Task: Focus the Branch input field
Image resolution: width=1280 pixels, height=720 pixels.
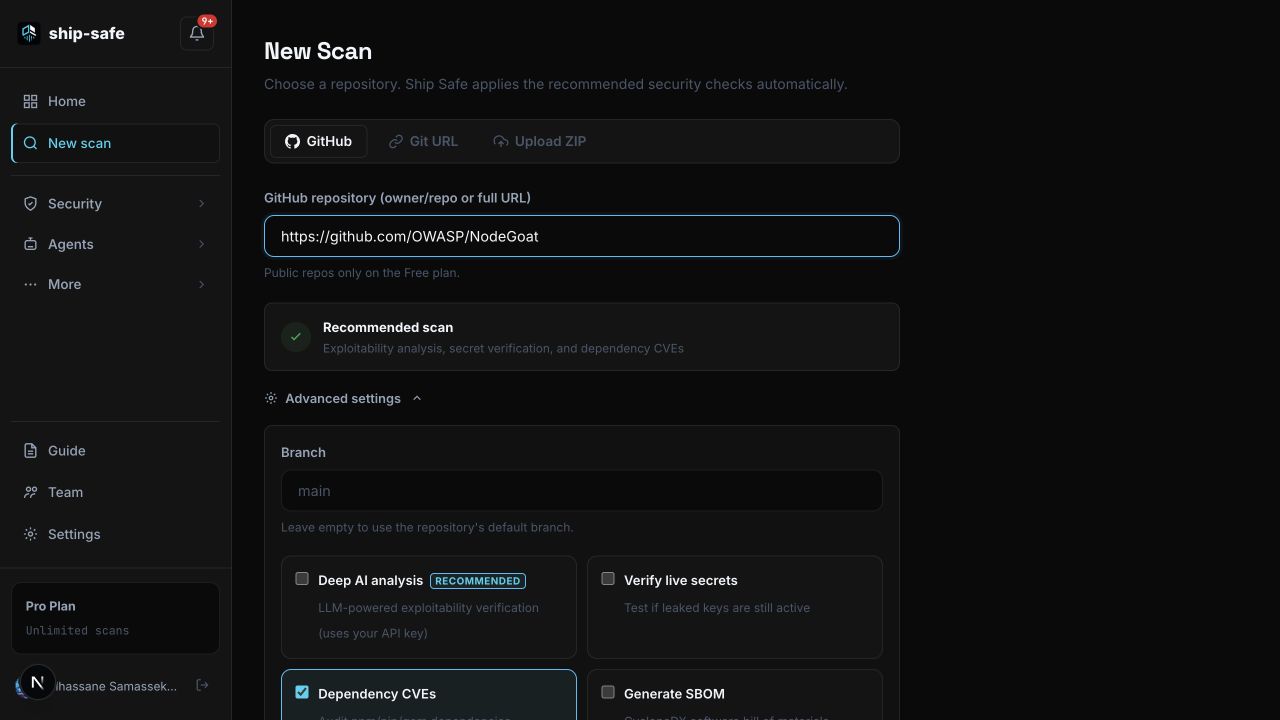Action: (582, 491)
